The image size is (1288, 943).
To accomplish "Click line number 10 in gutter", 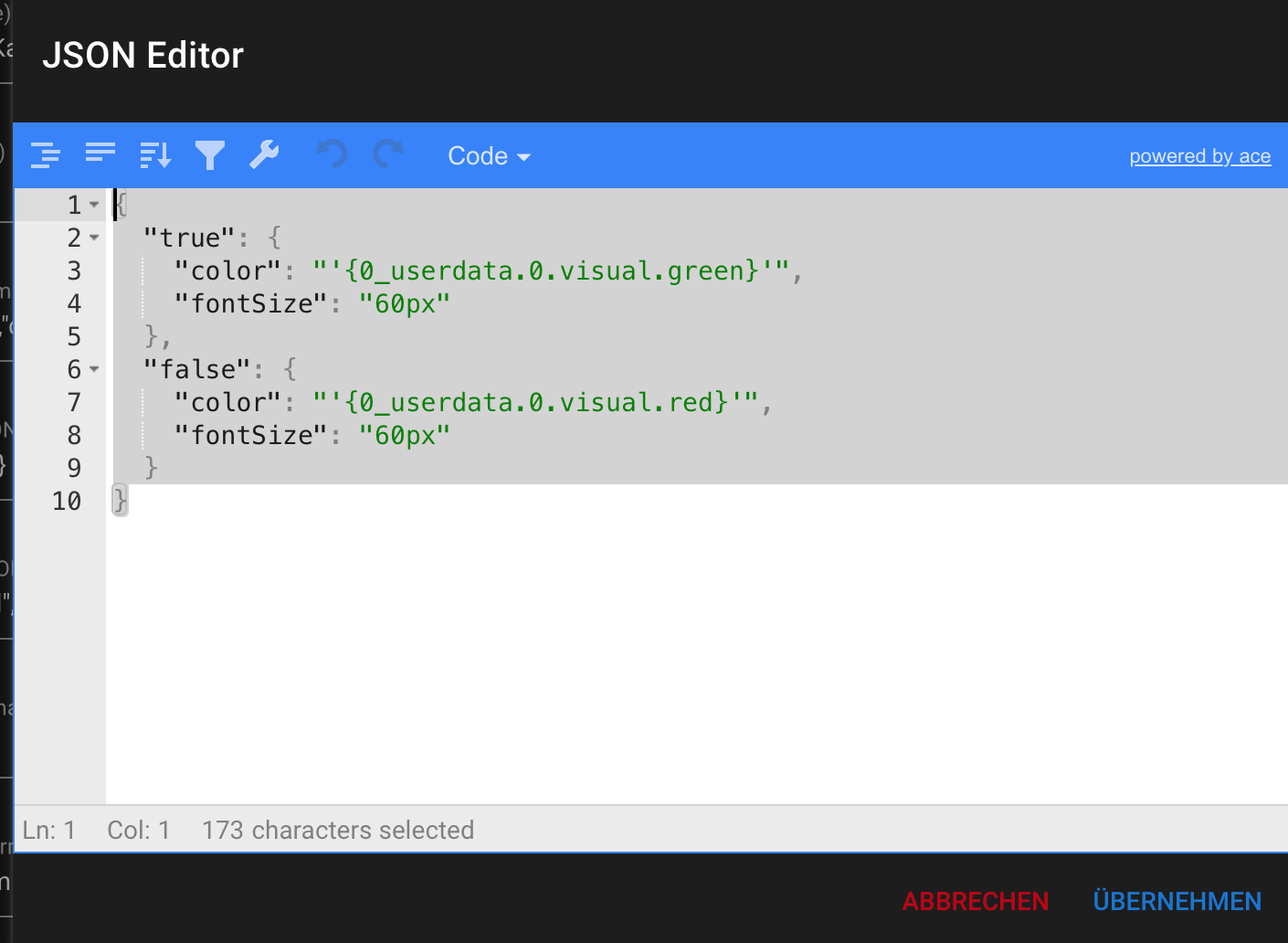I will [x=67, y=501].
